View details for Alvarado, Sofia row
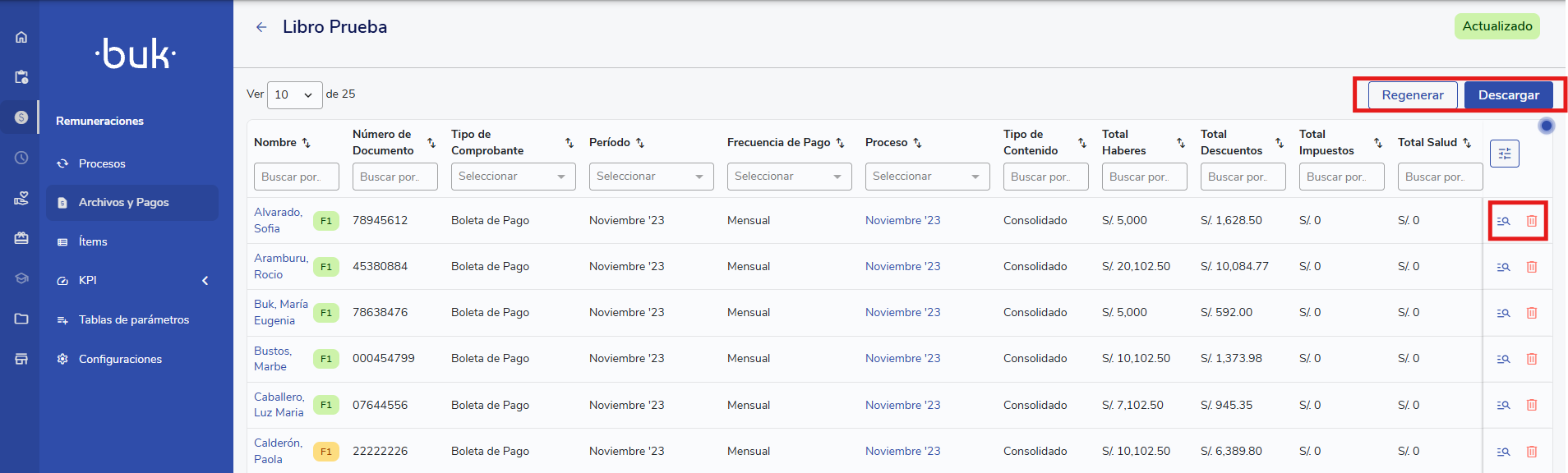The width and height of the screenshot is (1568, 473). click(1503, 221)
